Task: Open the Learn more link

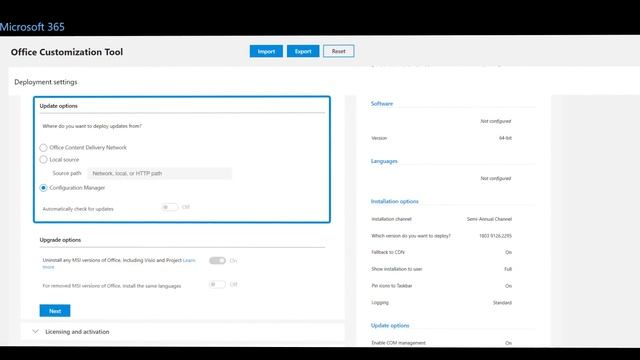Action: [189, 260]
